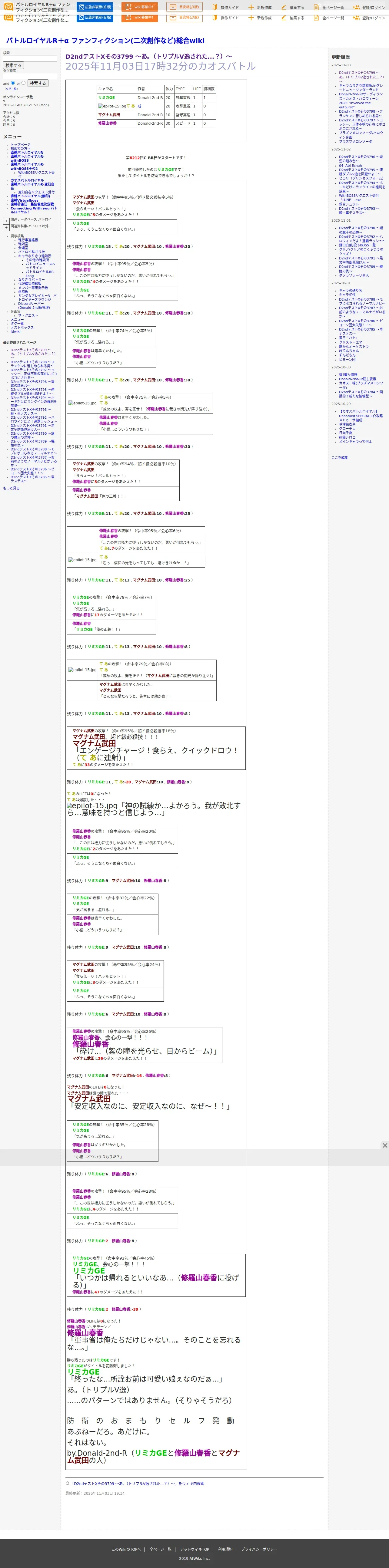
Task: Open キャラ相性 in update history
Action: click(347, 295)
